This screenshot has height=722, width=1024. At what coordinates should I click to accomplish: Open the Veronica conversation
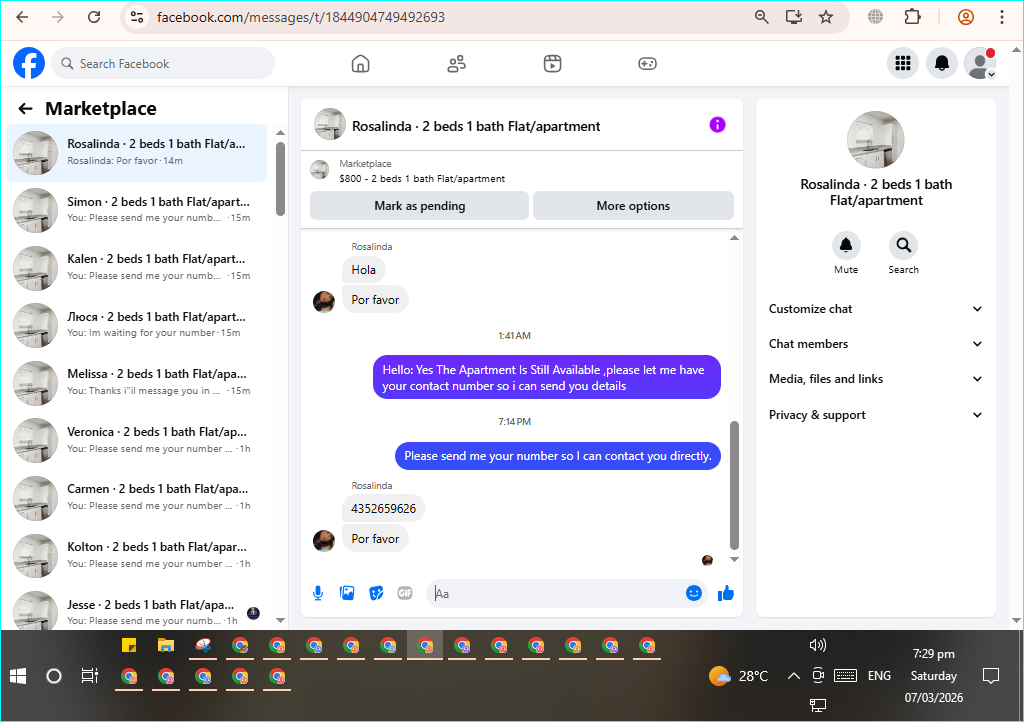pyautogui.click(x=136, y=439)
